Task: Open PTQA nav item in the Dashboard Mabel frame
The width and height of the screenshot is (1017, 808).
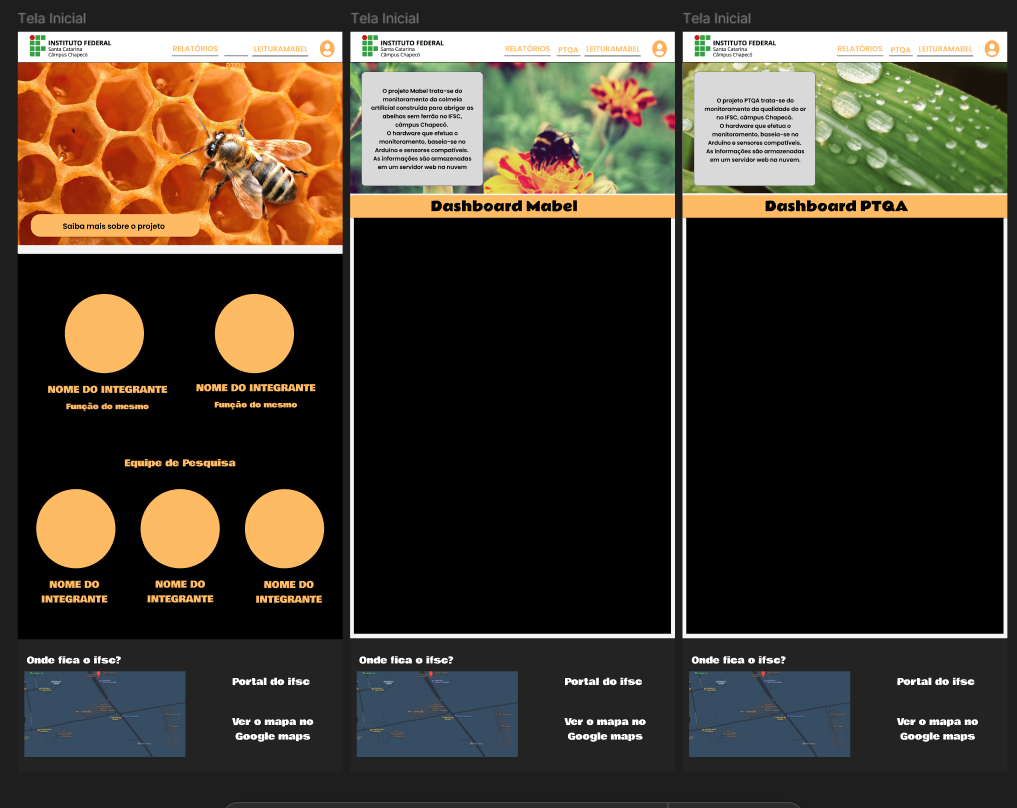Action: pyautogui.click(x=568, y=49)
